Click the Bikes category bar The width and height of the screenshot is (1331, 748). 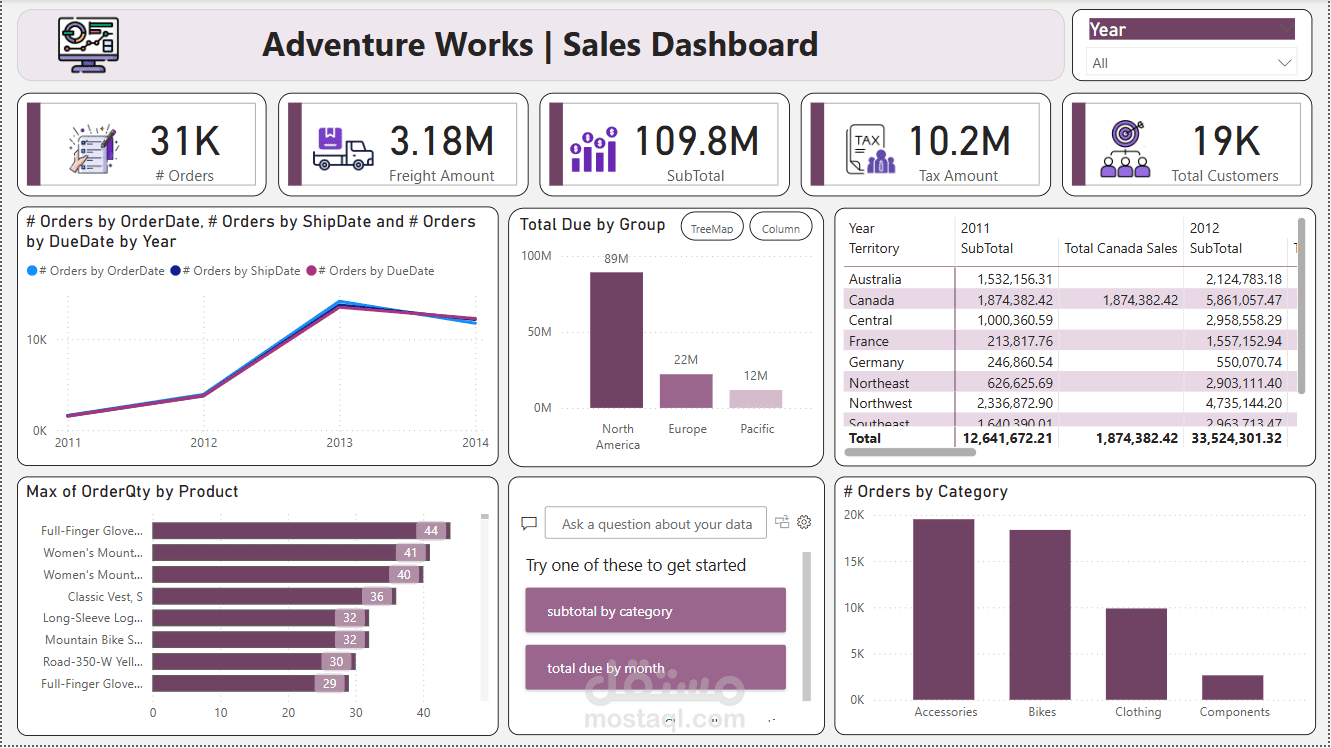pos(1040,615)
